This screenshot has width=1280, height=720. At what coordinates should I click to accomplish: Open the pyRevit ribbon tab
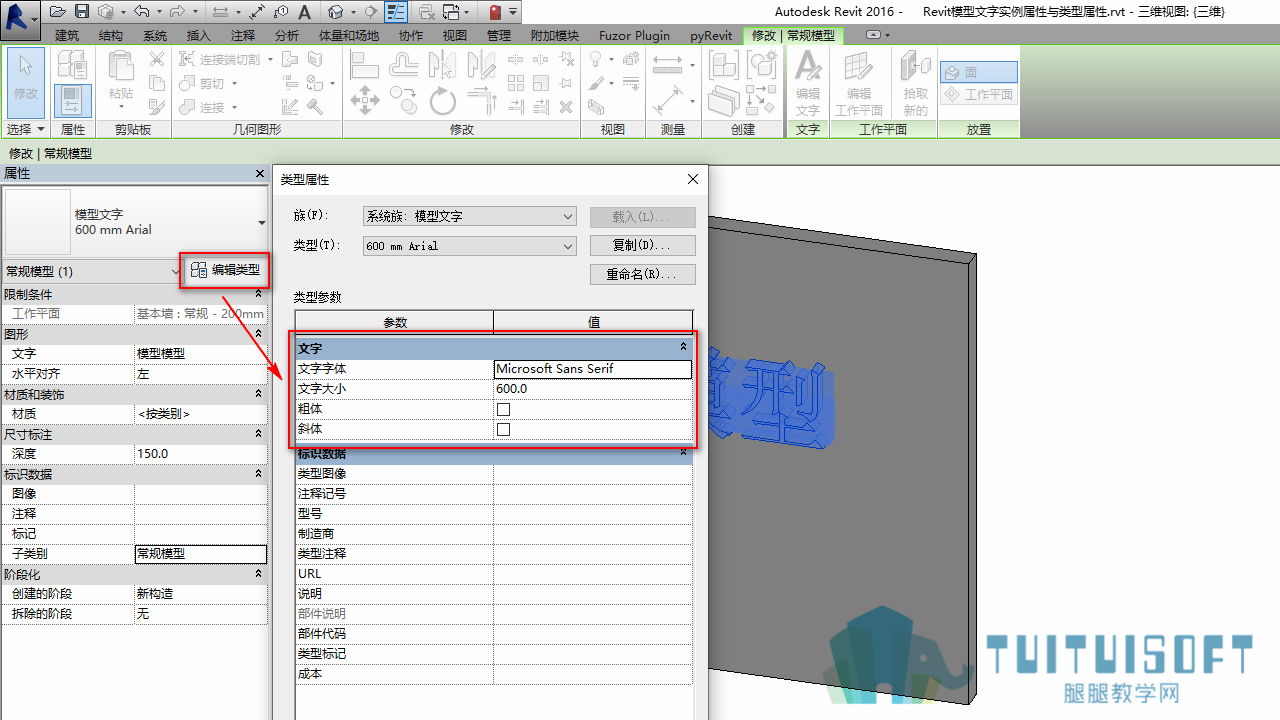click(711, 36)
